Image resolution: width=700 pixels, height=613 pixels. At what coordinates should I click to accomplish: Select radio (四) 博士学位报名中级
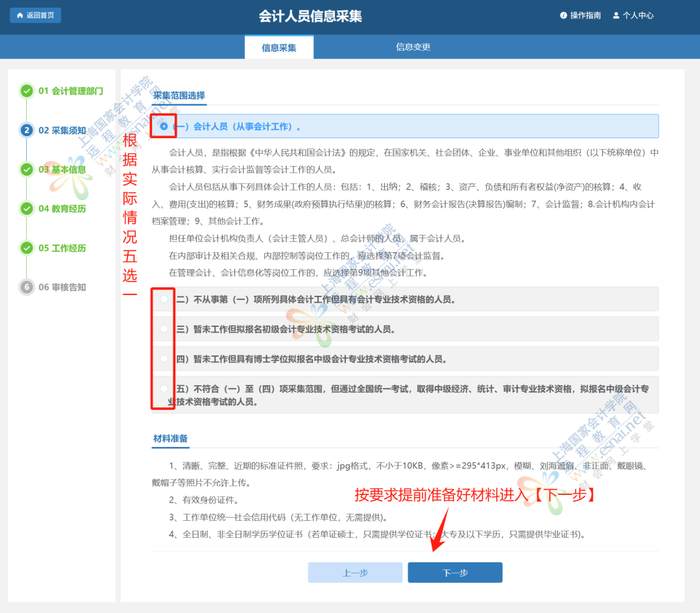164,359
